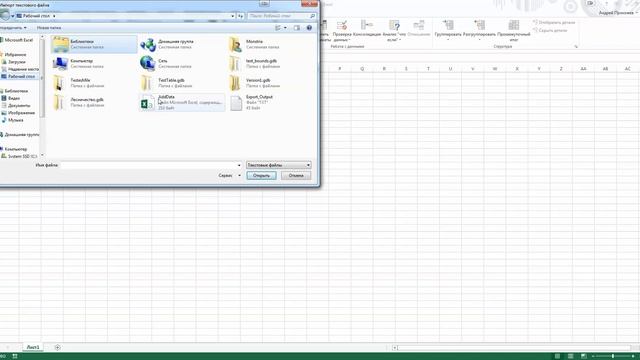Click Скрыть детали in ribbon

point(550,30)
